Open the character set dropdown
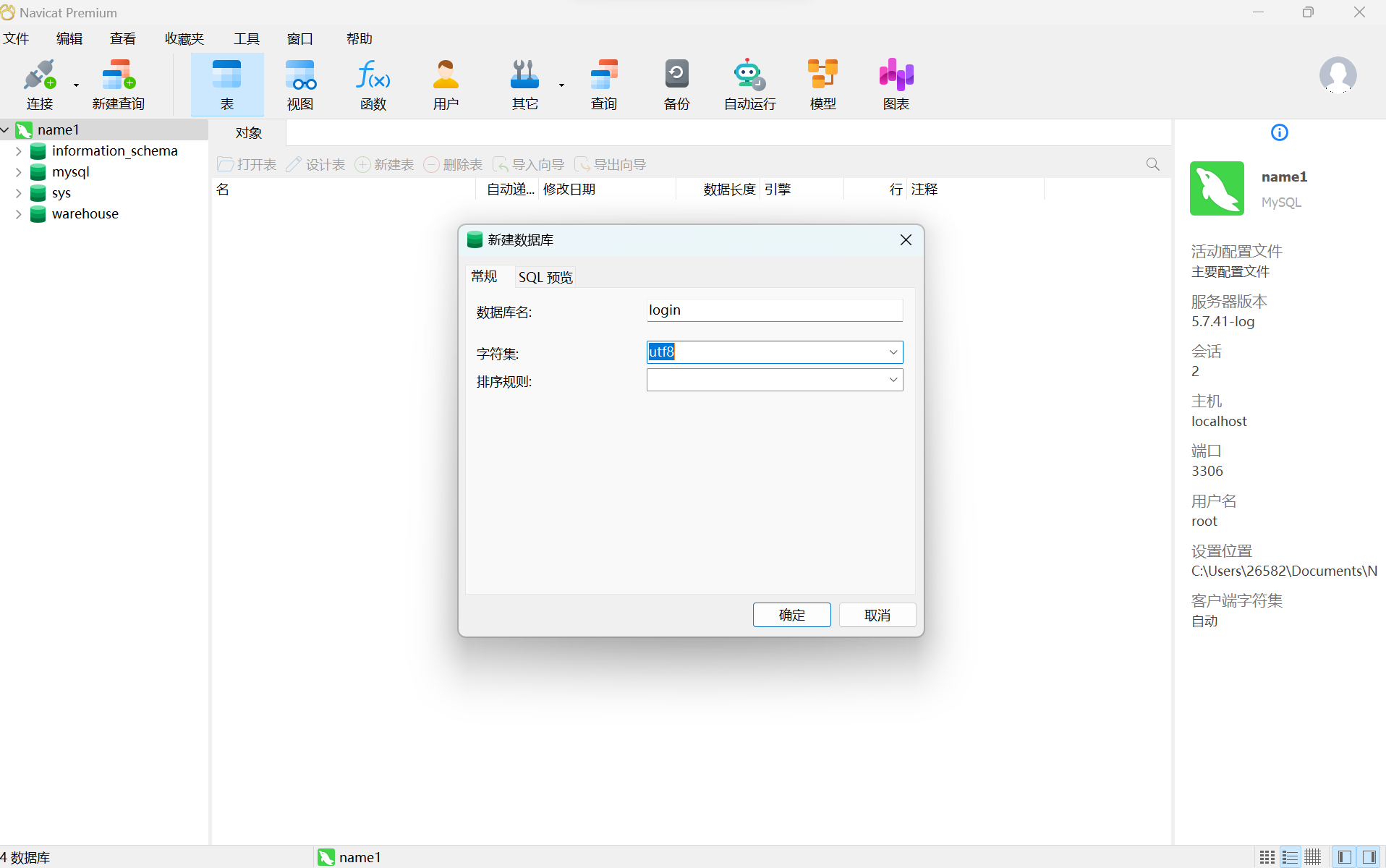This screenshot has height=868, width=1386. 893,352
